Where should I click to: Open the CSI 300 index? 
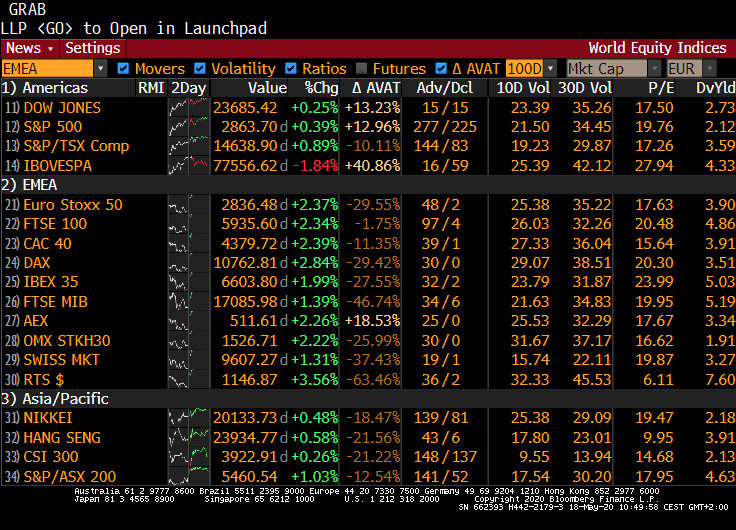point(51,457)
